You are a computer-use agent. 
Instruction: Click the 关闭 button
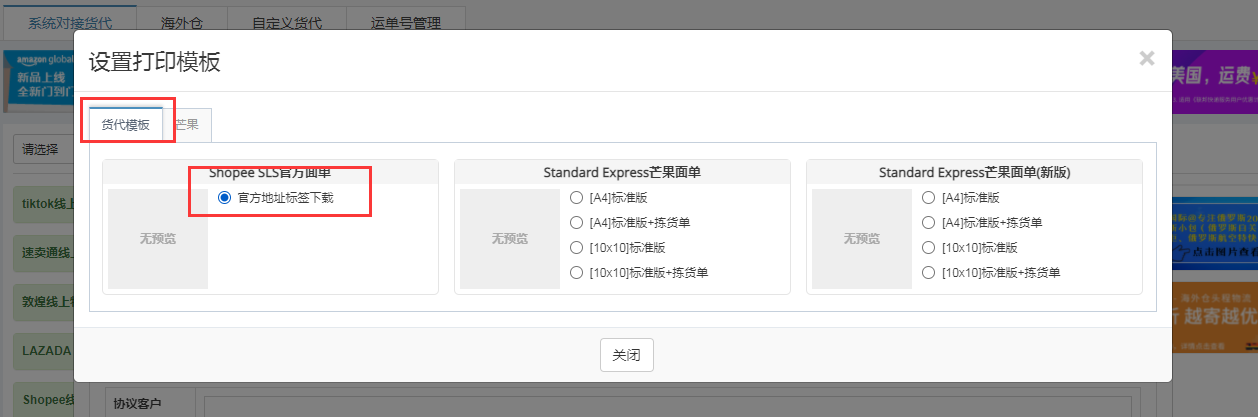coord(627,355)
